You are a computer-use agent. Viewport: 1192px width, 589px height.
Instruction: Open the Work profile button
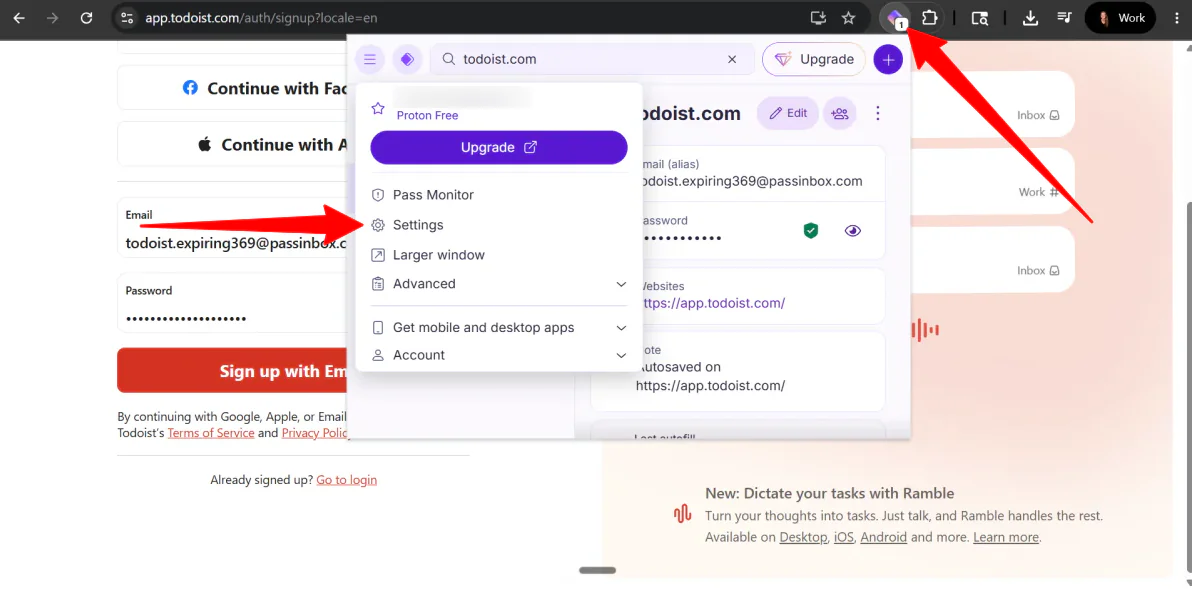pyautogui.click(x=1121, y=17)
